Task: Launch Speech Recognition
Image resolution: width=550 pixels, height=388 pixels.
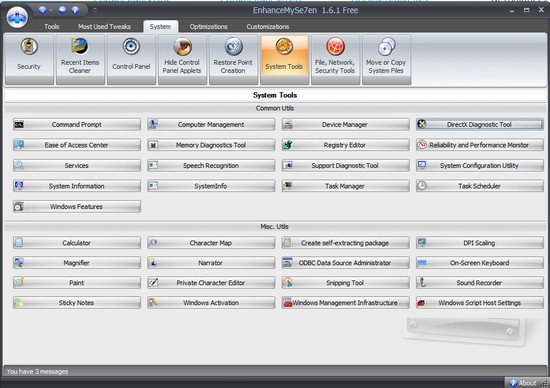Action: click(211, 166)
